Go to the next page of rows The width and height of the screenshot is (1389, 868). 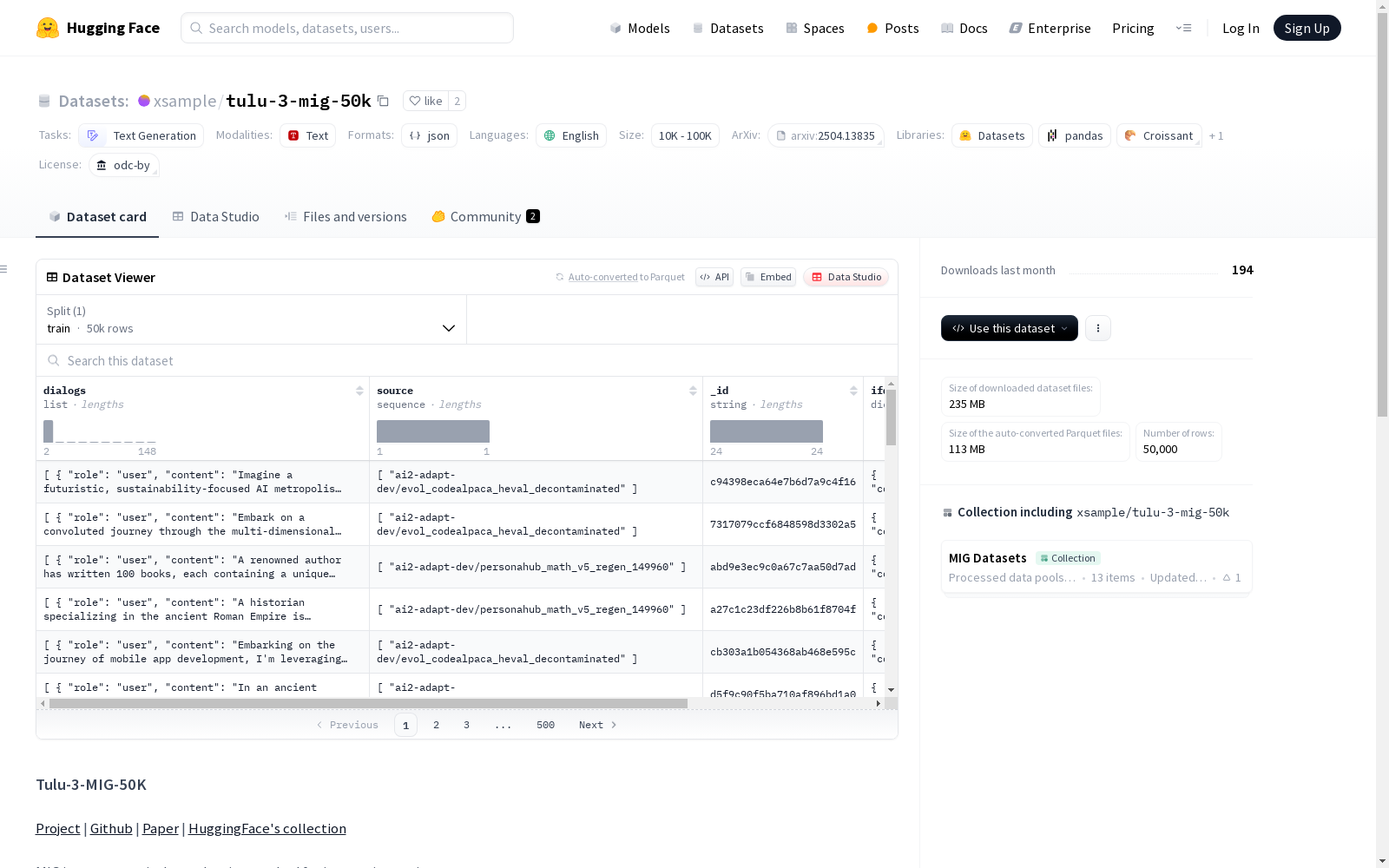click(x=598, y=725)
